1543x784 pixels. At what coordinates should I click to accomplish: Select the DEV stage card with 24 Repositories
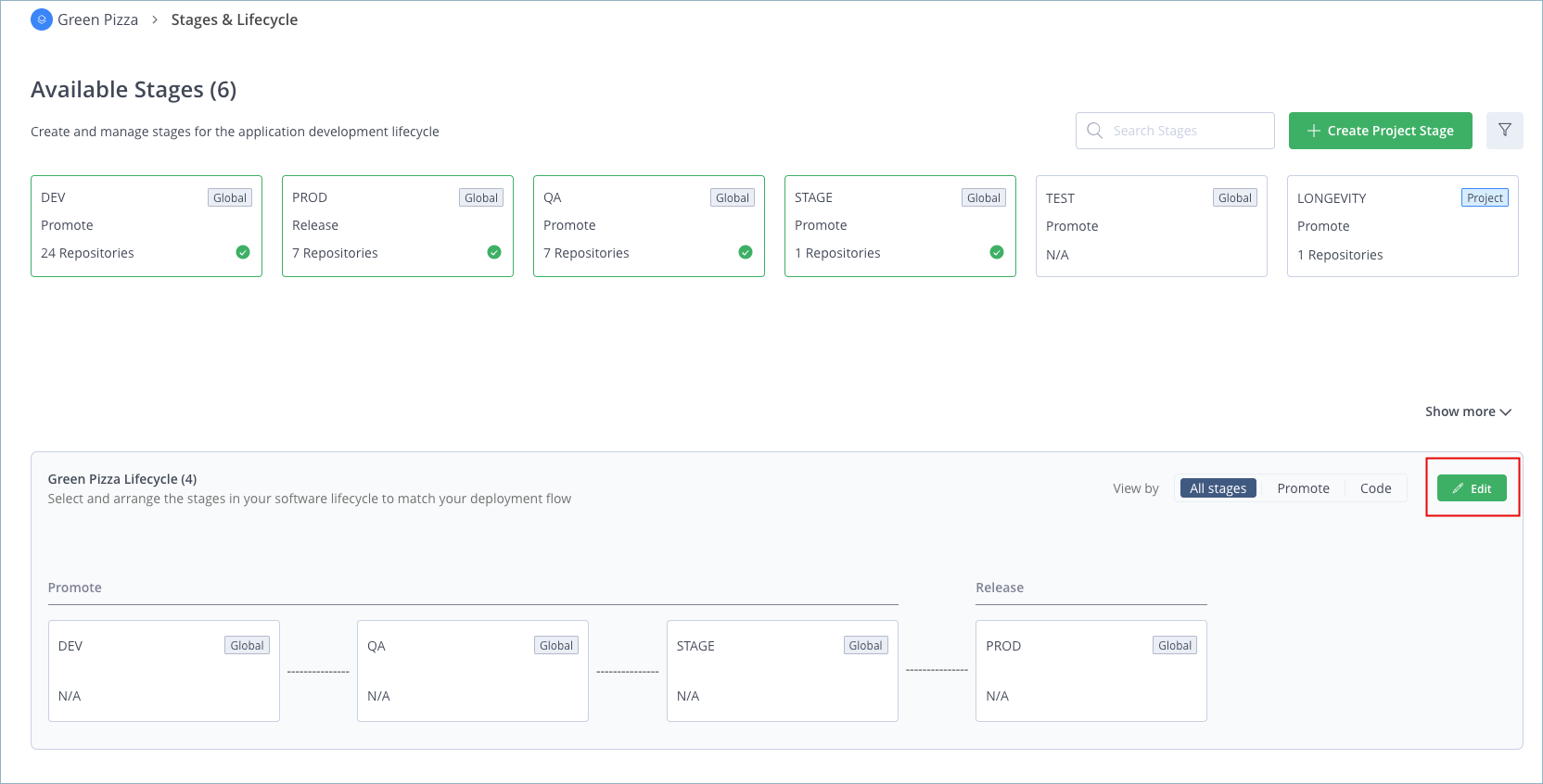(147, 226)
